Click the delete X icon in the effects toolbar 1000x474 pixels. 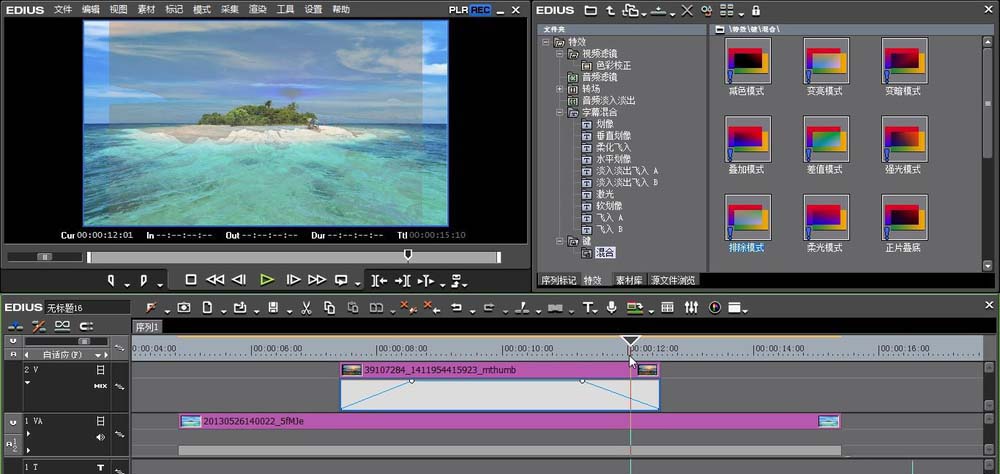point(686,10)
